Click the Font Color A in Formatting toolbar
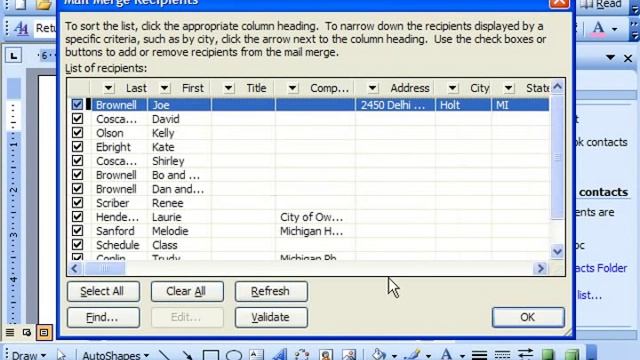Image resolution: width=640 pixels, height=360 pixels. point(598,29)
